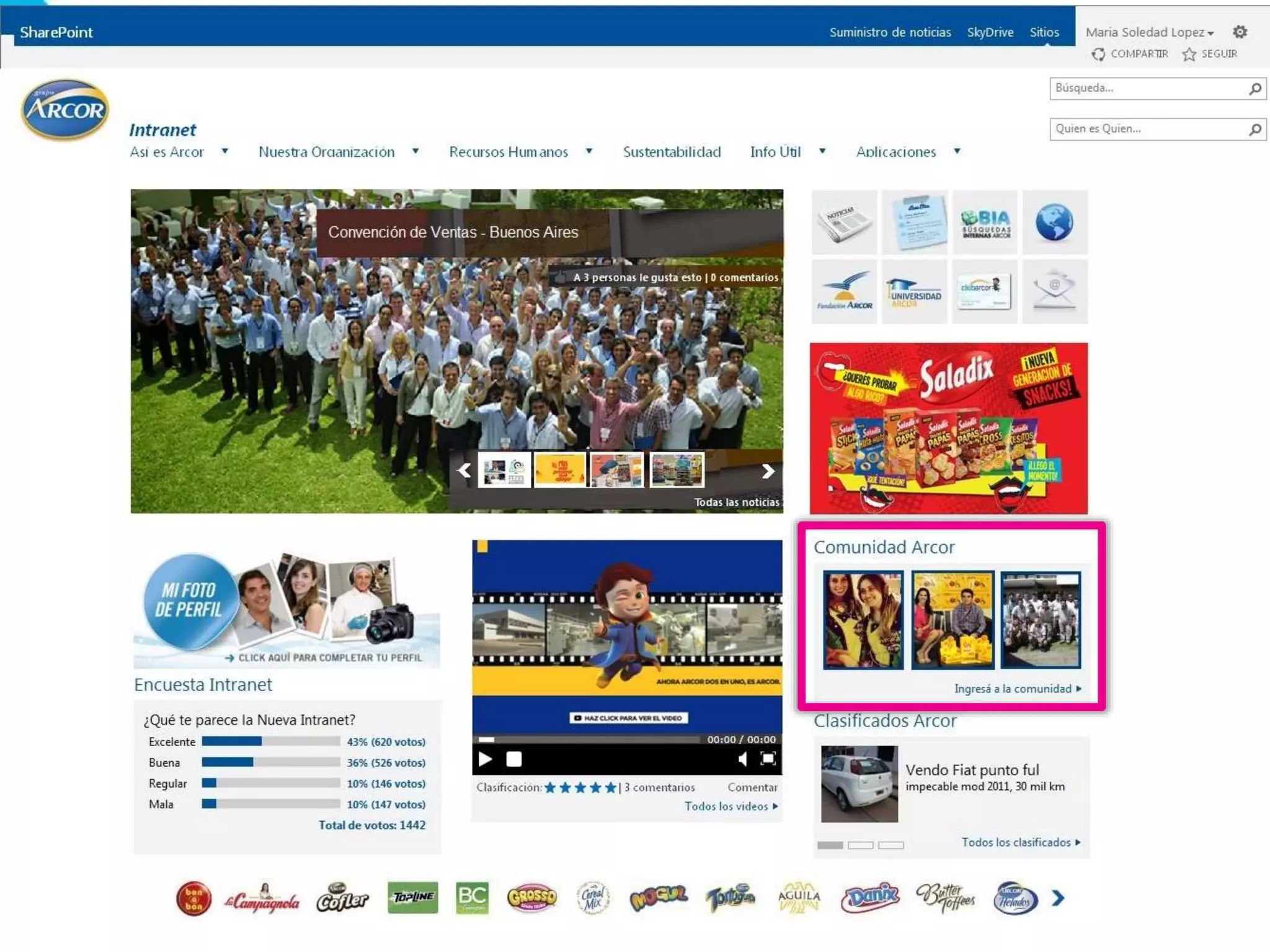Open the email envelope tile
The height and width of the screenshot is (952, 1270).
(x=1055, y=291)
